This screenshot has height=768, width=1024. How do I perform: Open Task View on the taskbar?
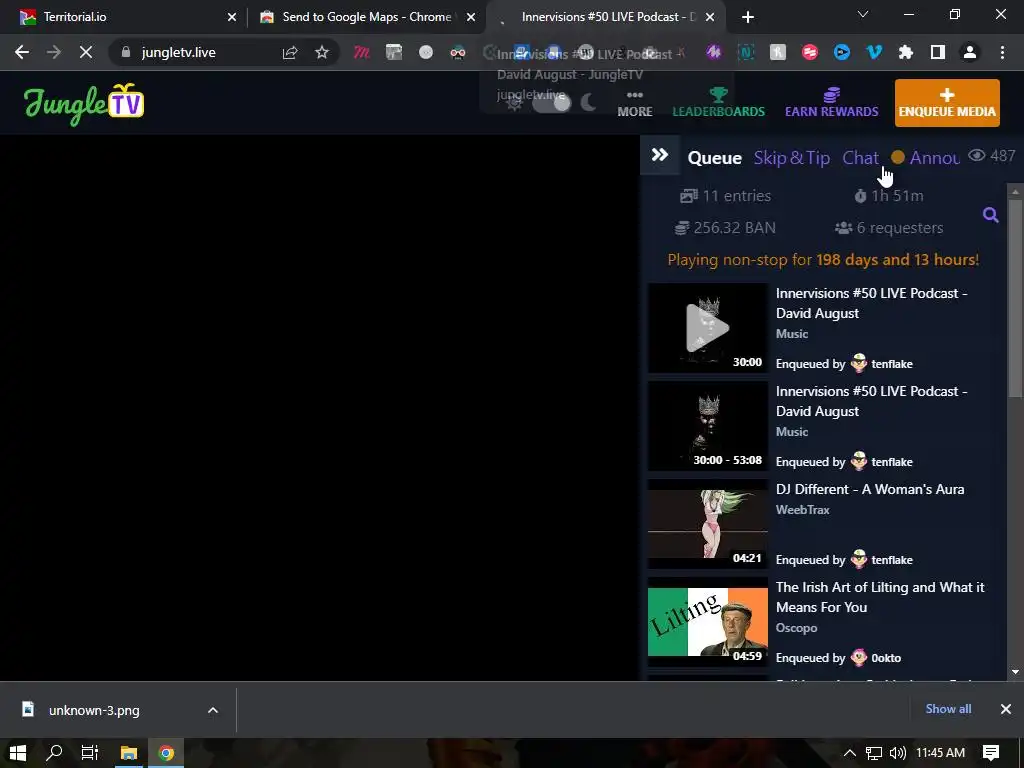90,753
